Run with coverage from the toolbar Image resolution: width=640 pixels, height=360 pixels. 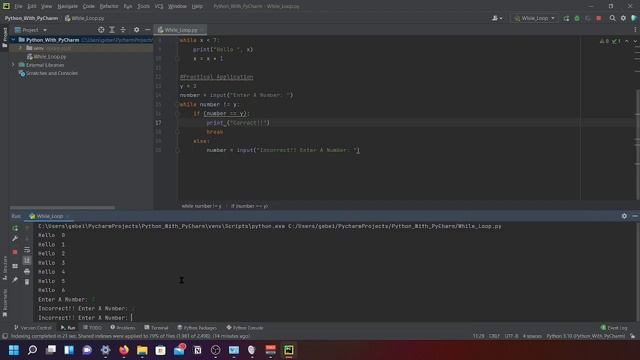pyautogui.click(x=588, y=18)
